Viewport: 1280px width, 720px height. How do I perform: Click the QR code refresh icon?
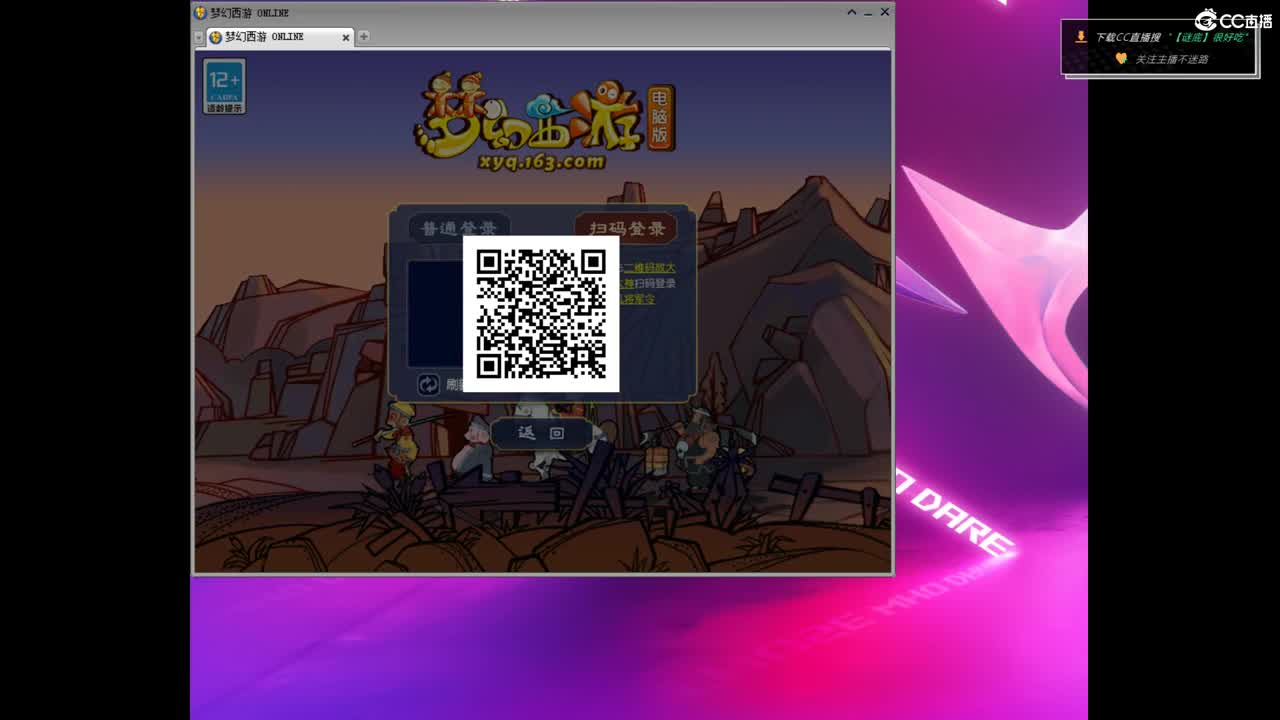428,384
